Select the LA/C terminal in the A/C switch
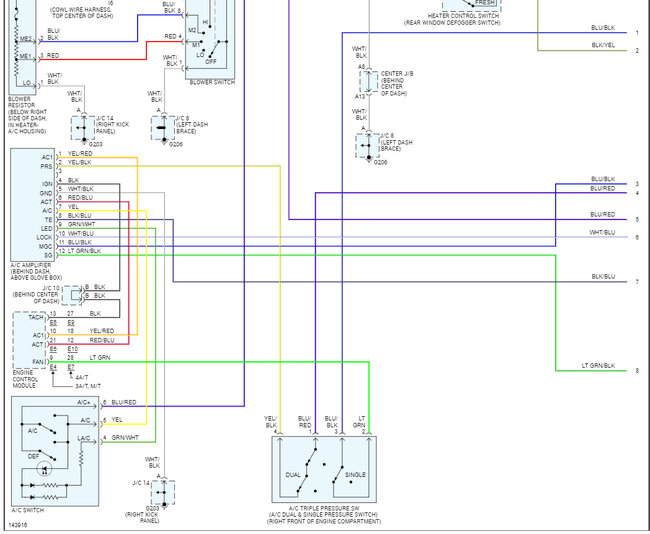The width and height of the screenshot is (650, 534). [x=84, y=438]
